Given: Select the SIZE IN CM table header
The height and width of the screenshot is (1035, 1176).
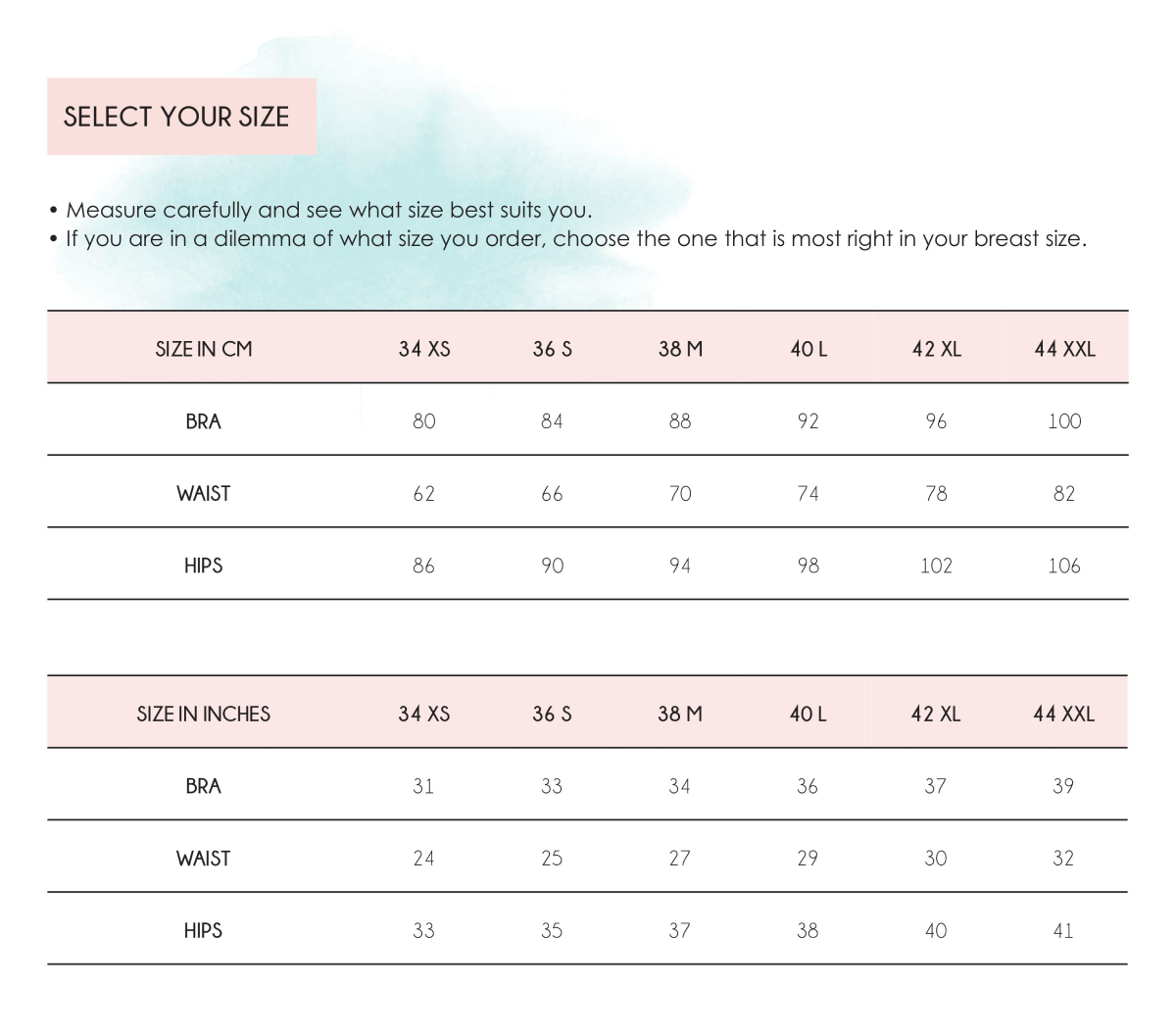Looking at the screenshot, I should [203, 348].
